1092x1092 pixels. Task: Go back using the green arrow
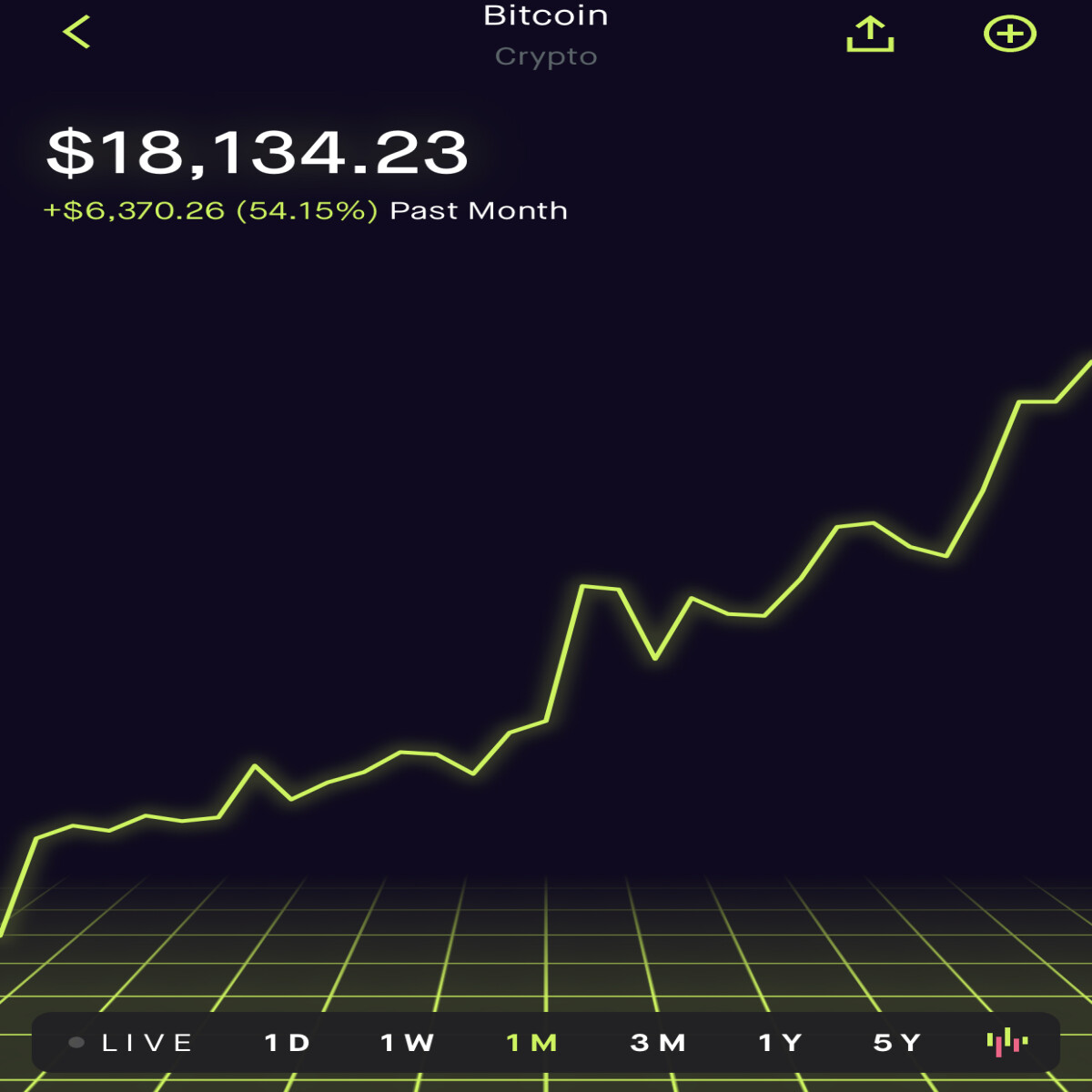(x=76, y=32)
